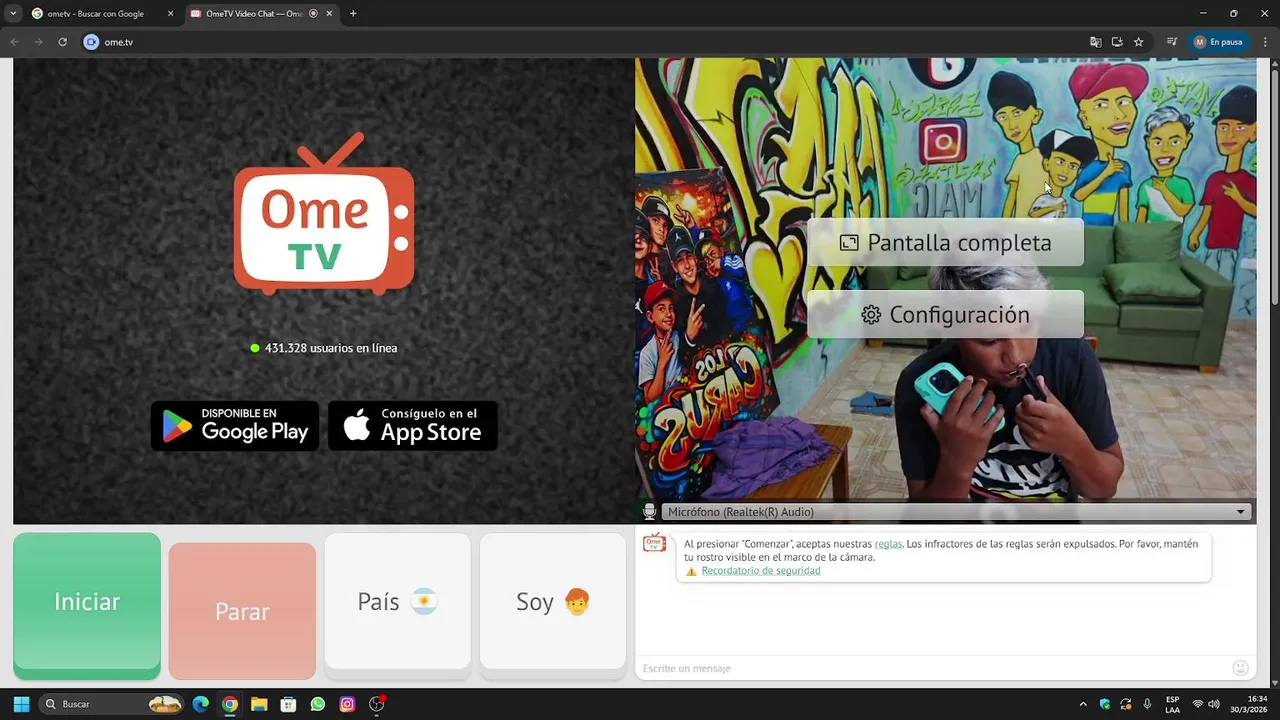Close the OmeTV Video Chat tab
This screenshot has width=1280, height=720.
(x=329, y=14)
